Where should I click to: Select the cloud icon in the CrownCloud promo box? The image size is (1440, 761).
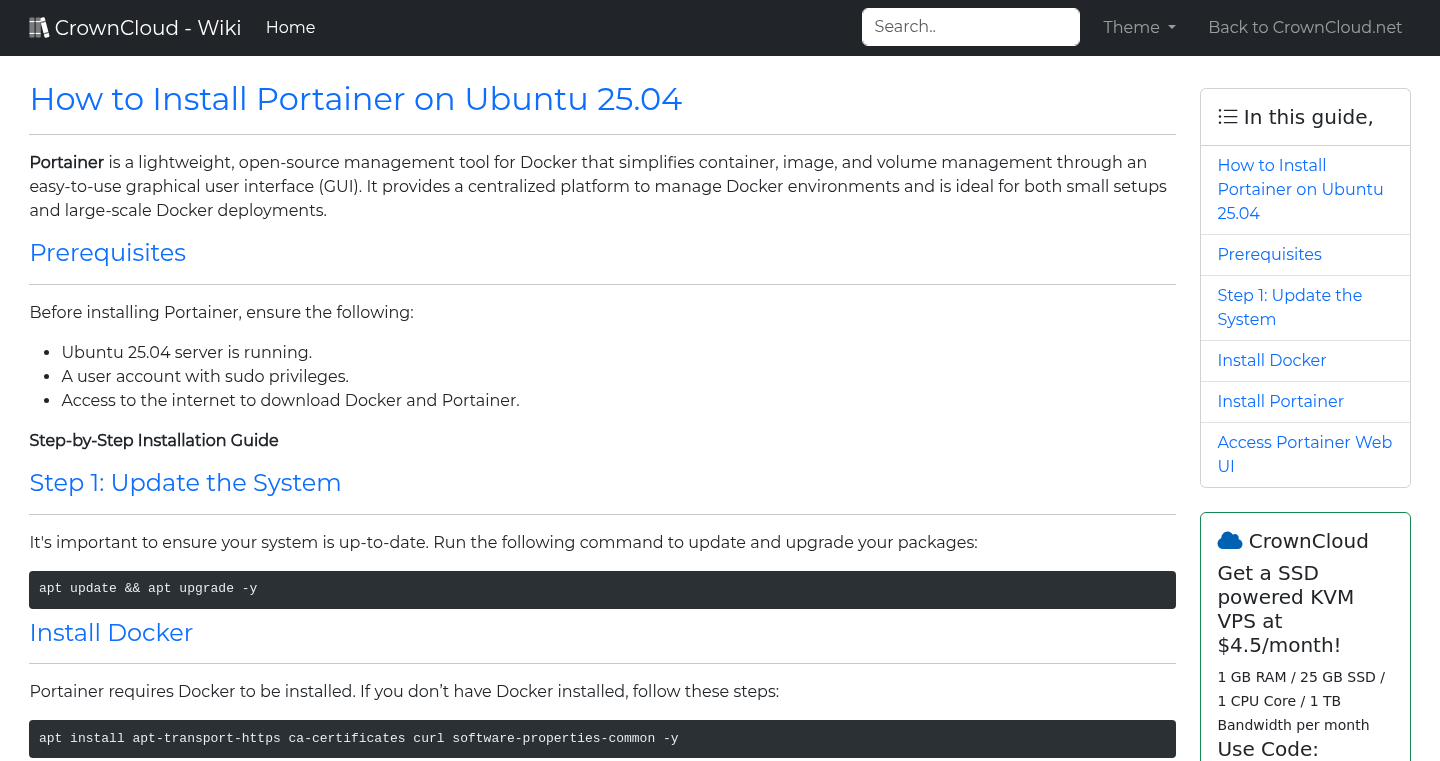click(x=1229, y=540)
